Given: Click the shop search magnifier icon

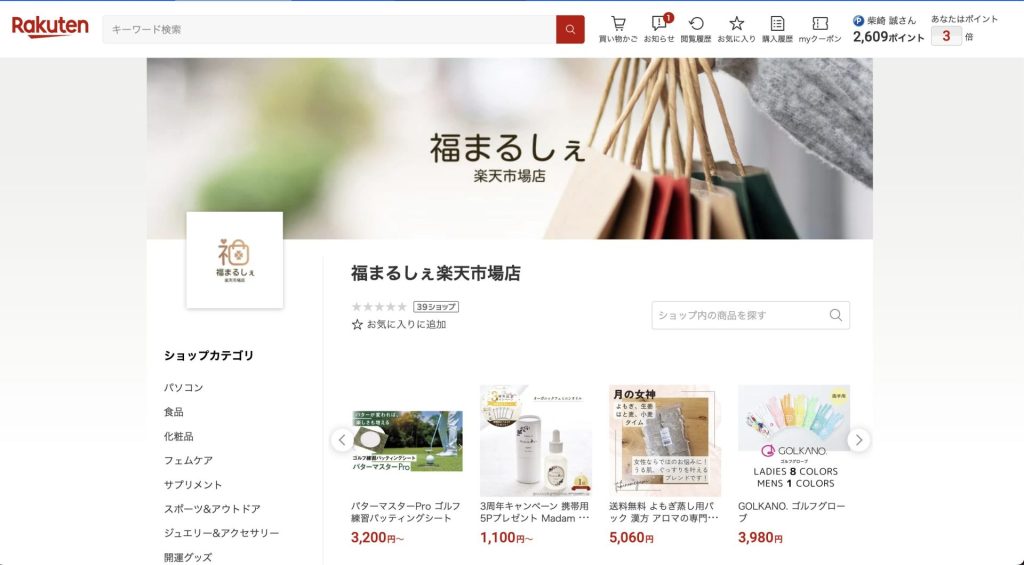Looking at the screenshot, I should click(835, 315).
